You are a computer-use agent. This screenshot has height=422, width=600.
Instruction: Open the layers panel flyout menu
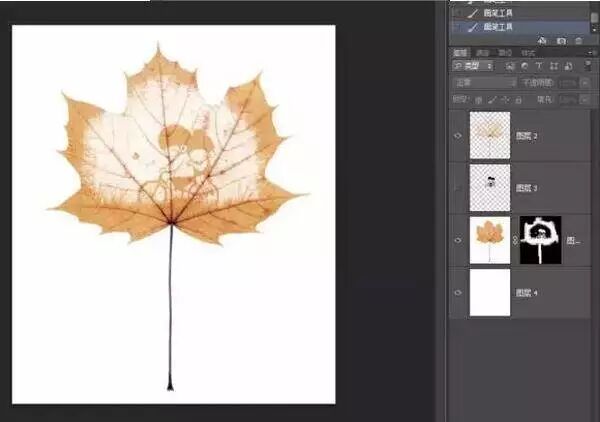(x=592, y=52)
